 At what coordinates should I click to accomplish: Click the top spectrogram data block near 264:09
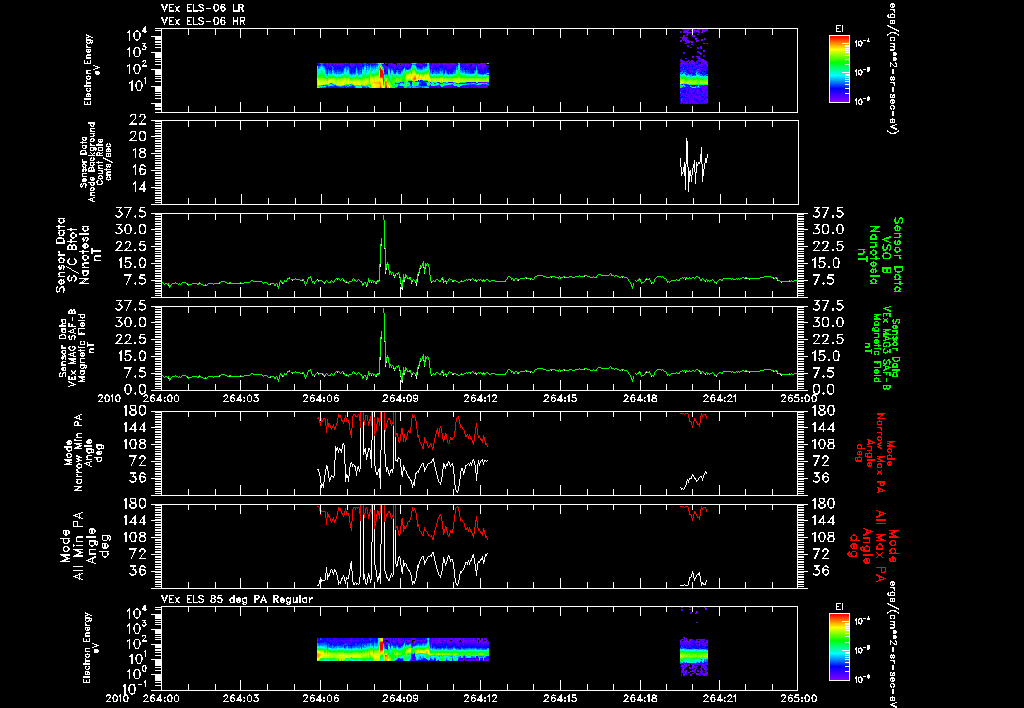(x=403, y=75)
